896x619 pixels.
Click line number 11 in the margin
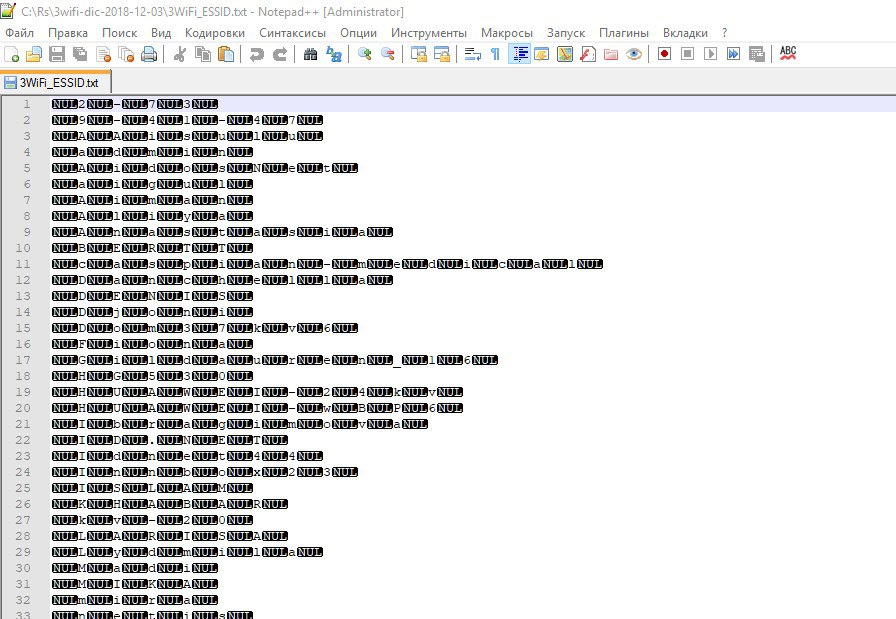[x=23, y=264]
